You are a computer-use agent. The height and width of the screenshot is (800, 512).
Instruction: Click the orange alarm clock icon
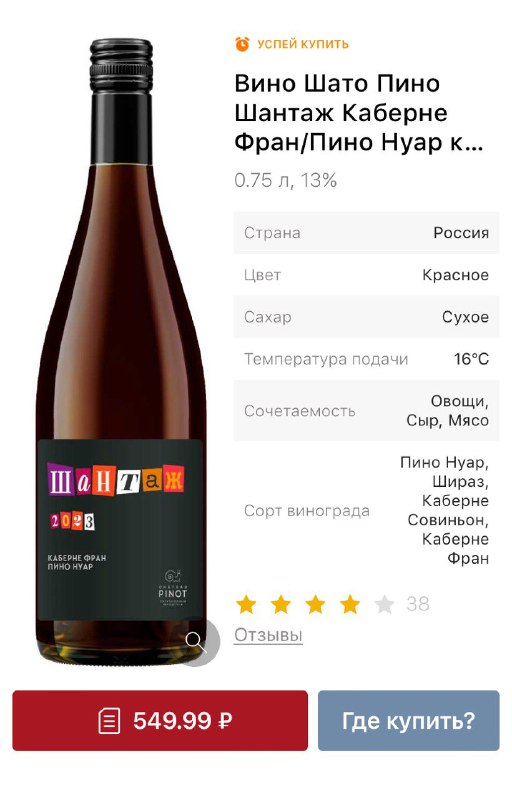[242, 44]
